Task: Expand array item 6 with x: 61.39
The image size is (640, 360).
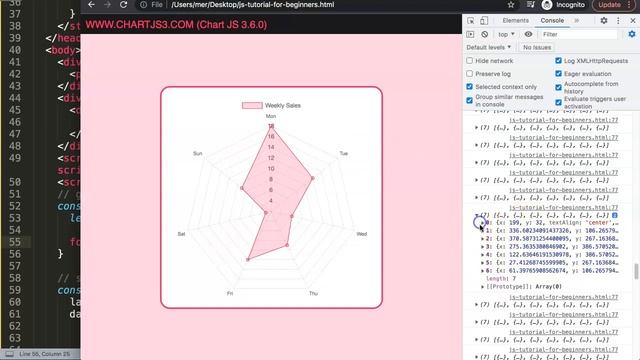Action: coord(482,271)
